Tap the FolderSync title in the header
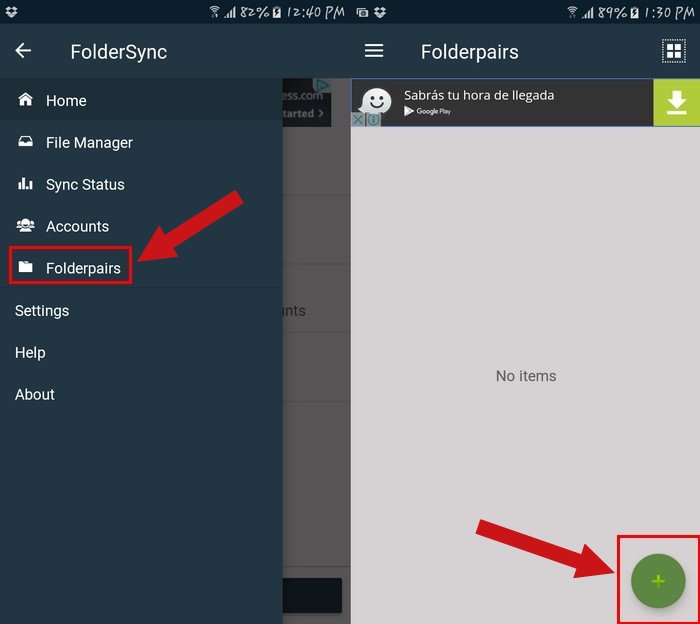 point(119,52)
